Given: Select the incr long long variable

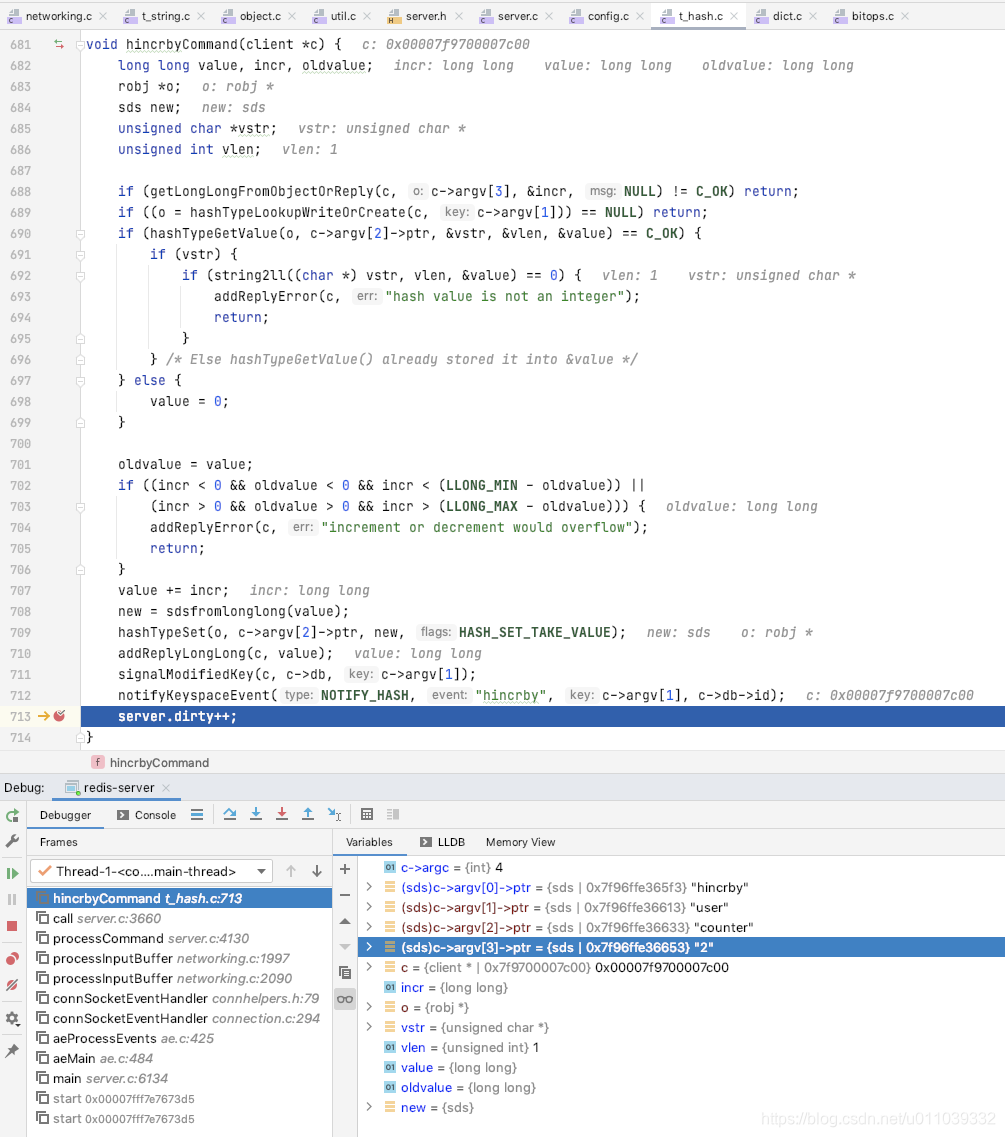Looking at the screenshot, I should click(680, 987).
